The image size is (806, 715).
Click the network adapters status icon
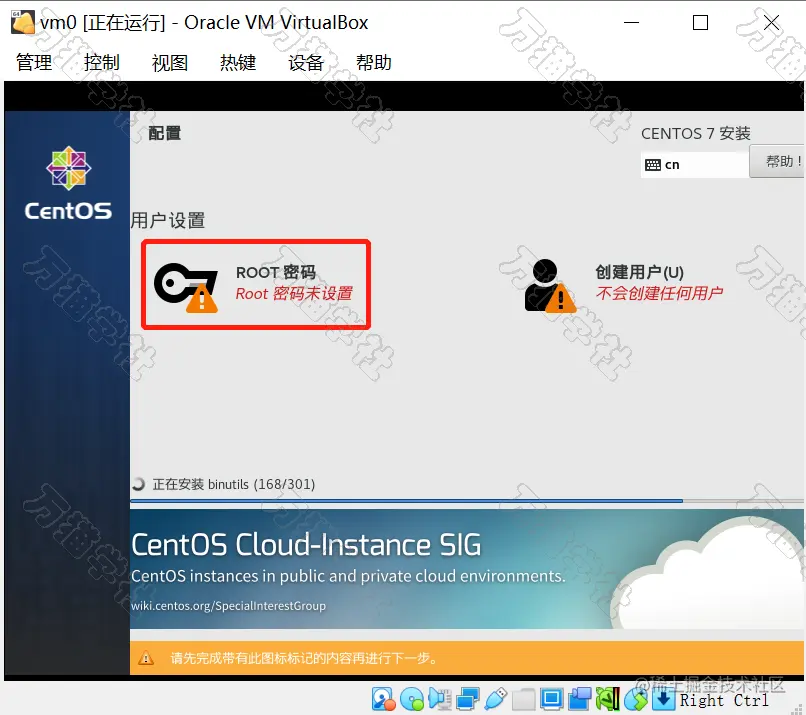tap(468, 699)
